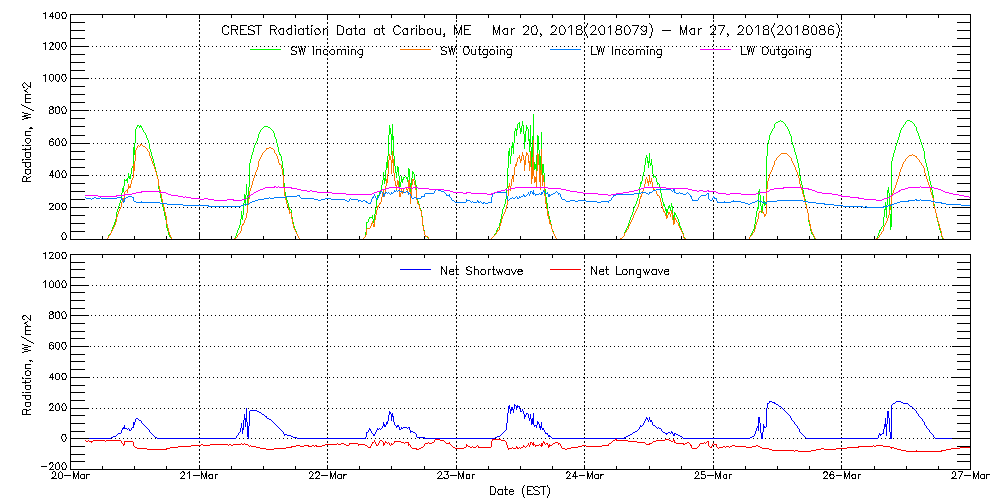The width and height of the screenshot is (1000, 500).
Task: Click the Date (EST) x-axis title
Action: 521,491
